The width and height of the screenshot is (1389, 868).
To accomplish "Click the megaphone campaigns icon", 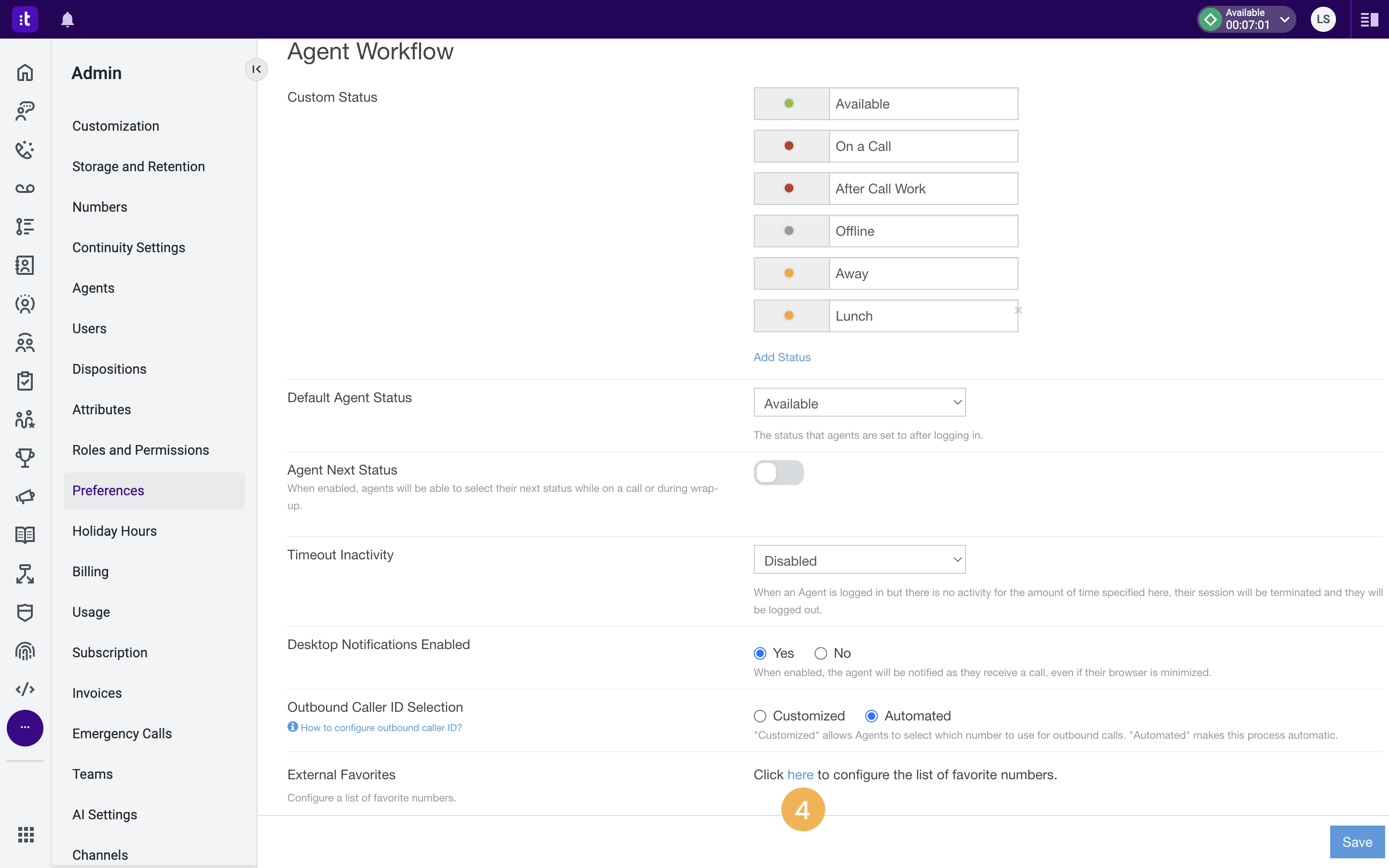I will [x=25, y=496].
